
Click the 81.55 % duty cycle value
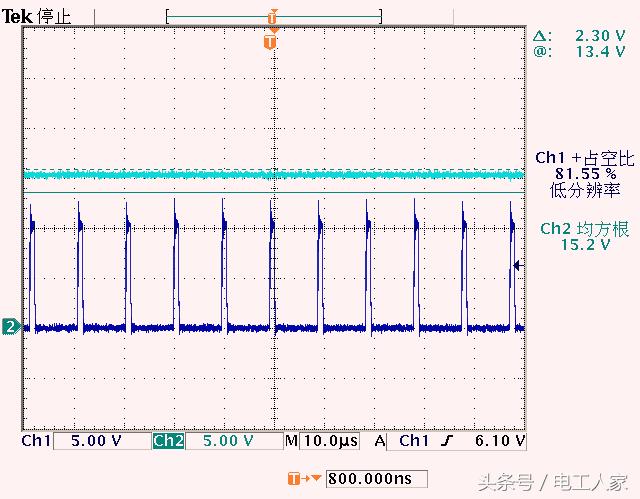point(585,174)
